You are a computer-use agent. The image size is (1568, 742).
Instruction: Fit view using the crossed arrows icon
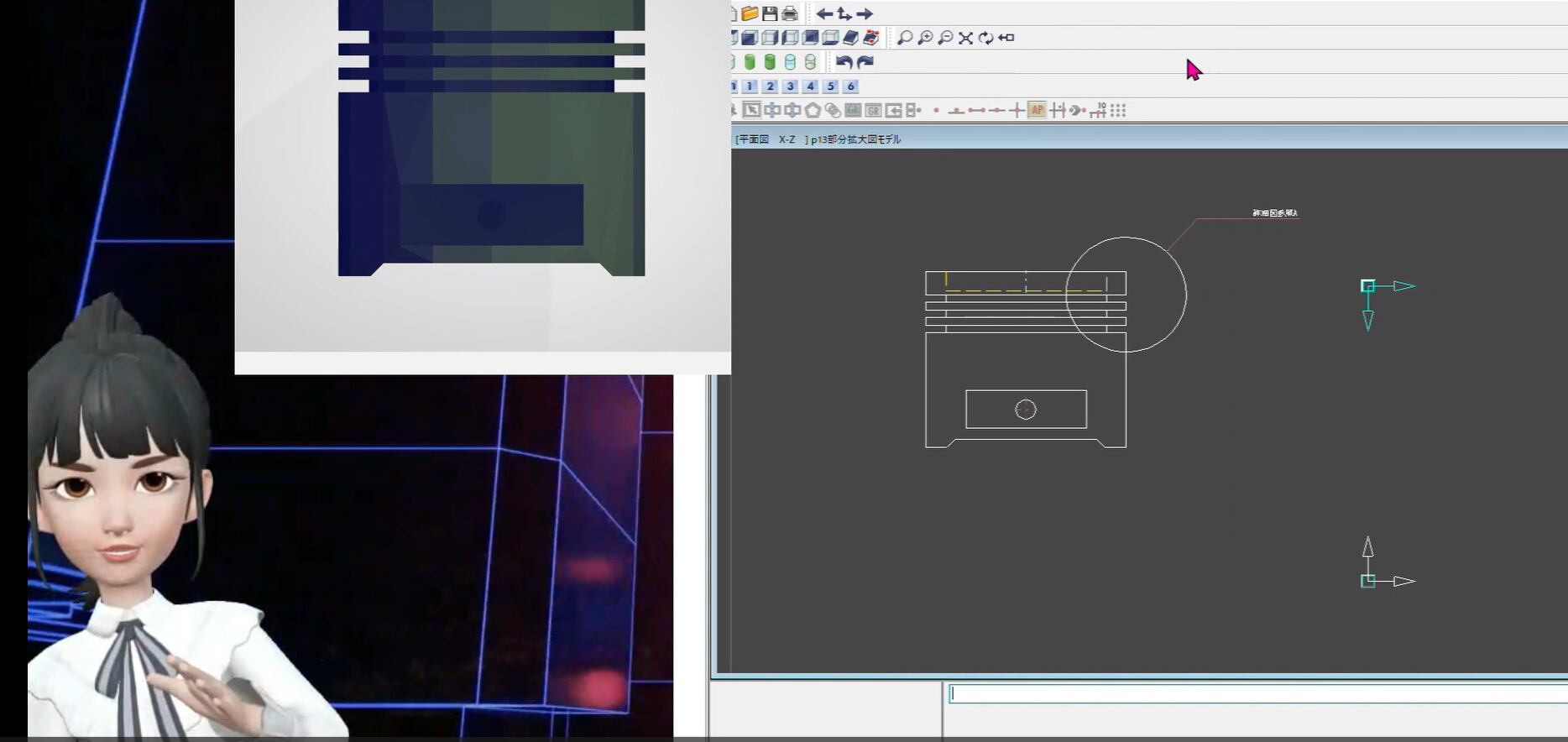tap(965, 38)
